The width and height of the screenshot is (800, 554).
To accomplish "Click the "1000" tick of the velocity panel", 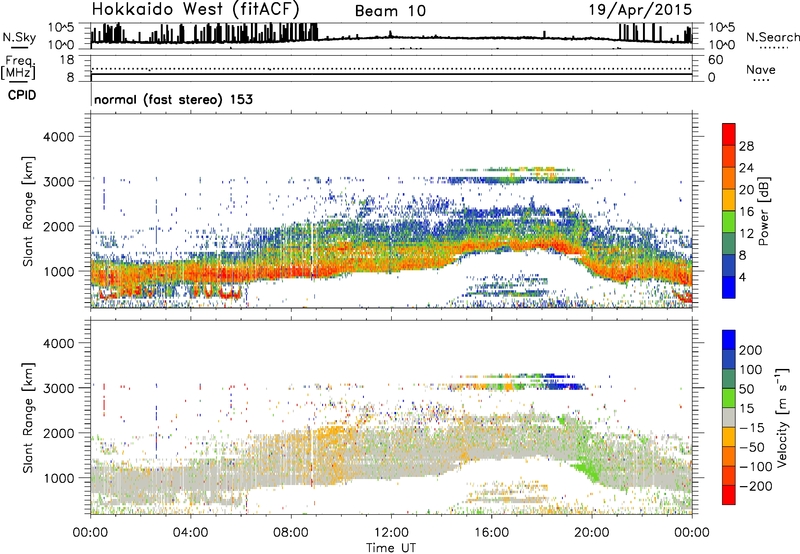I will pyautogui.click(x=58, y=478).
